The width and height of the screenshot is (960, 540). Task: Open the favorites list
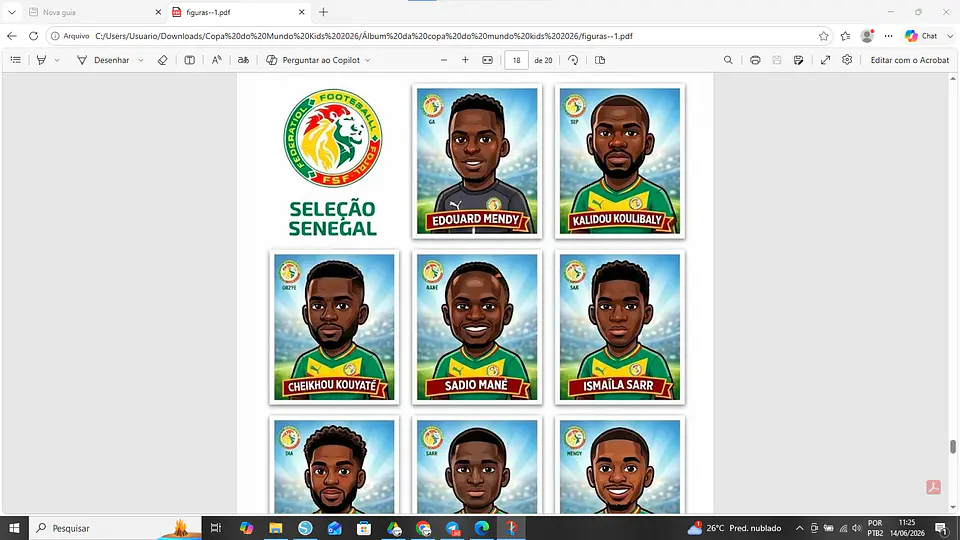click(x=846, y=36)
